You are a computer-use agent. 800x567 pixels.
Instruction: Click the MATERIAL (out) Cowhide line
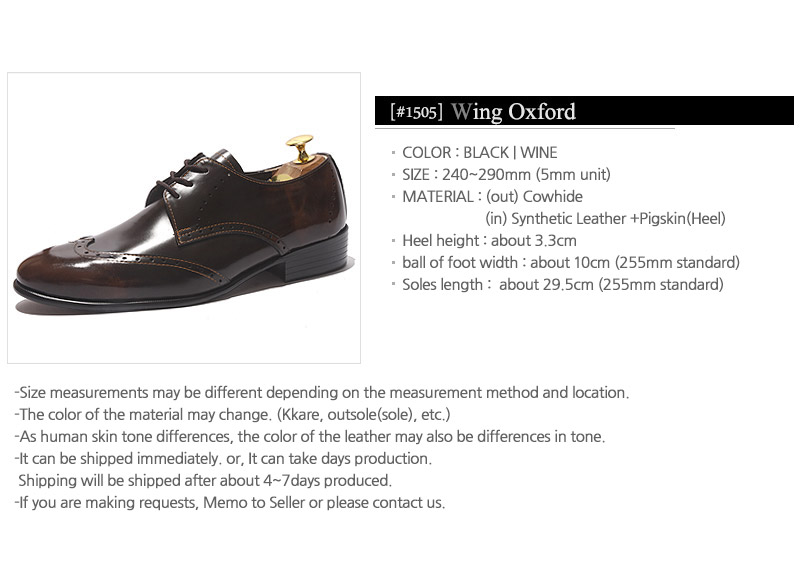pyautogui.click(x=492, y=197)
